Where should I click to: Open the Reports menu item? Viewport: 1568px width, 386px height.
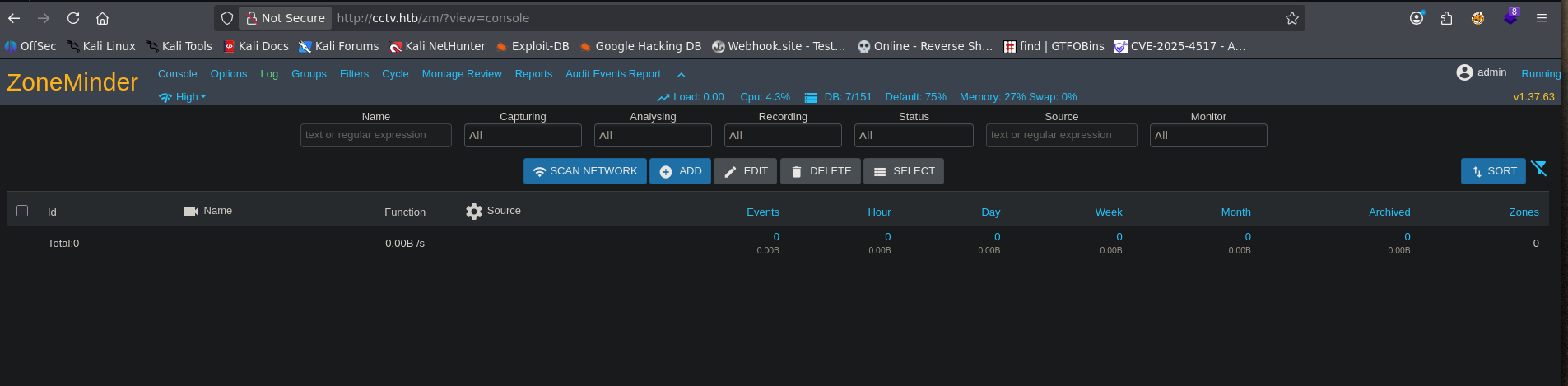click(533, 74)
